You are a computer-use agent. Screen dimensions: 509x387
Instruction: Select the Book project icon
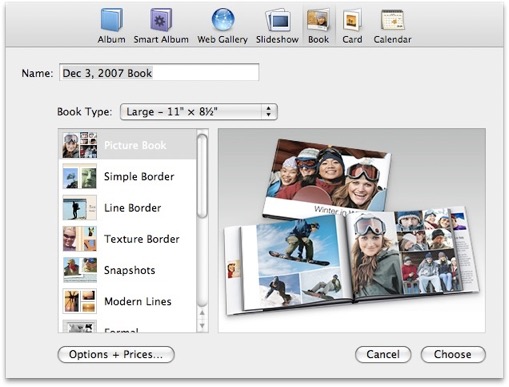(x=318, y=20)
